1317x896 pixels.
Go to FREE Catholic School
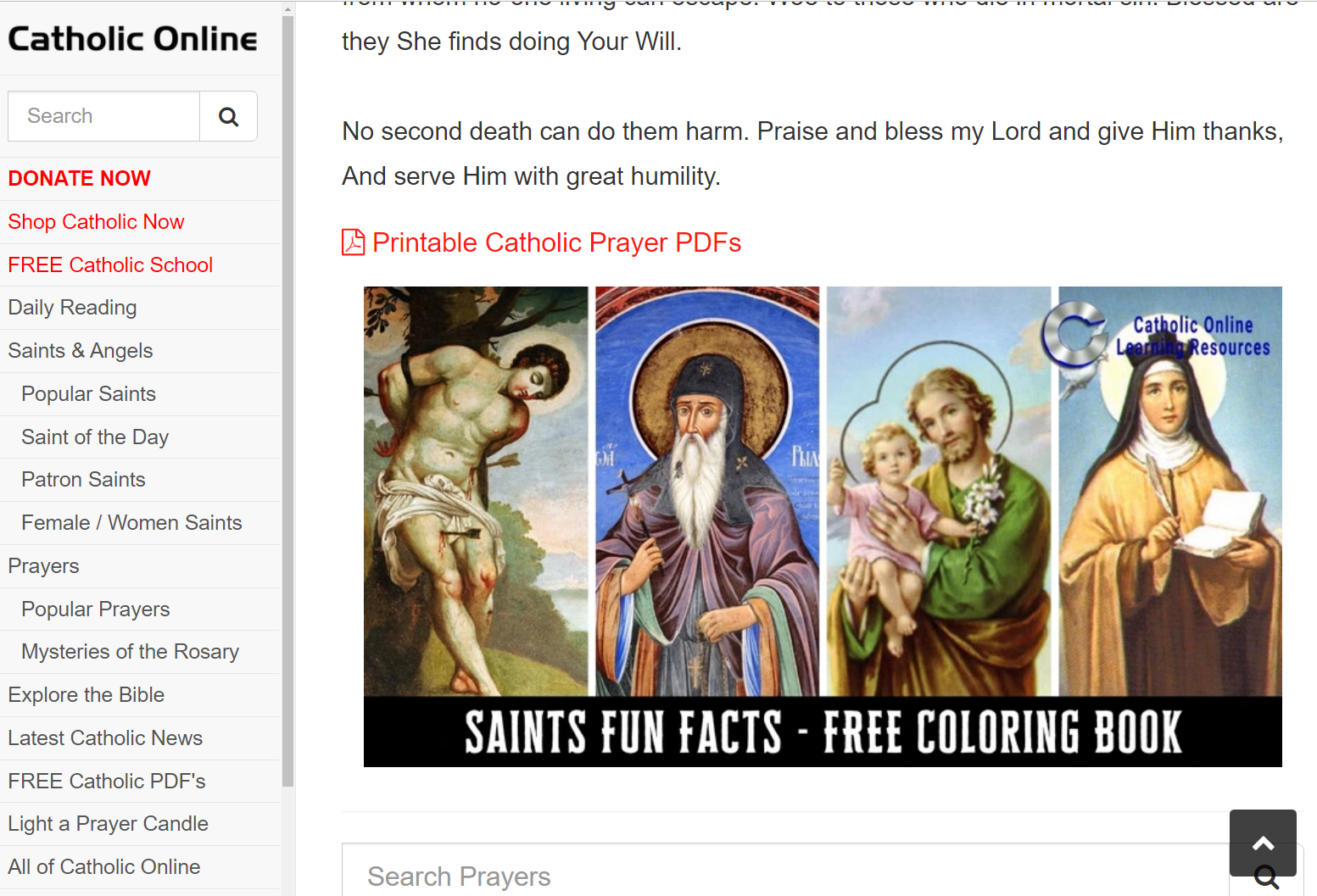[110, 265]
